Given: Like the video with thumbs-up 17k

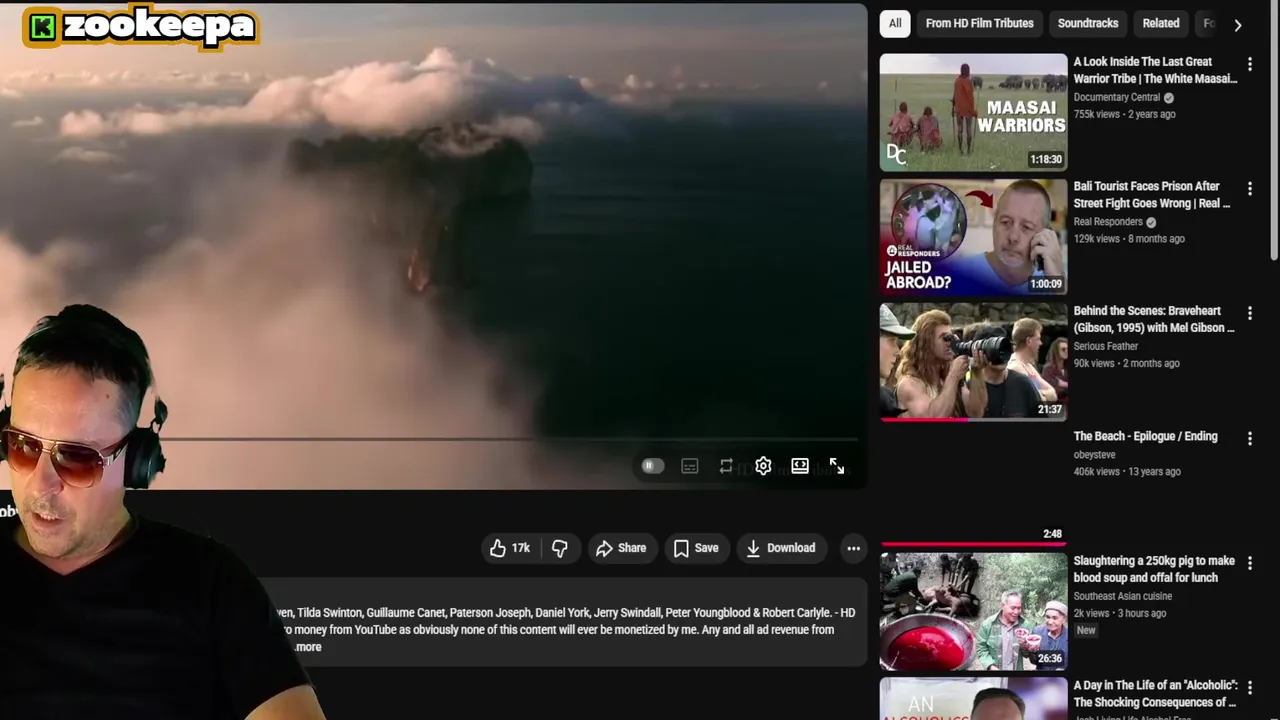Looking at the screenshot, I should (x=510, y=548).
